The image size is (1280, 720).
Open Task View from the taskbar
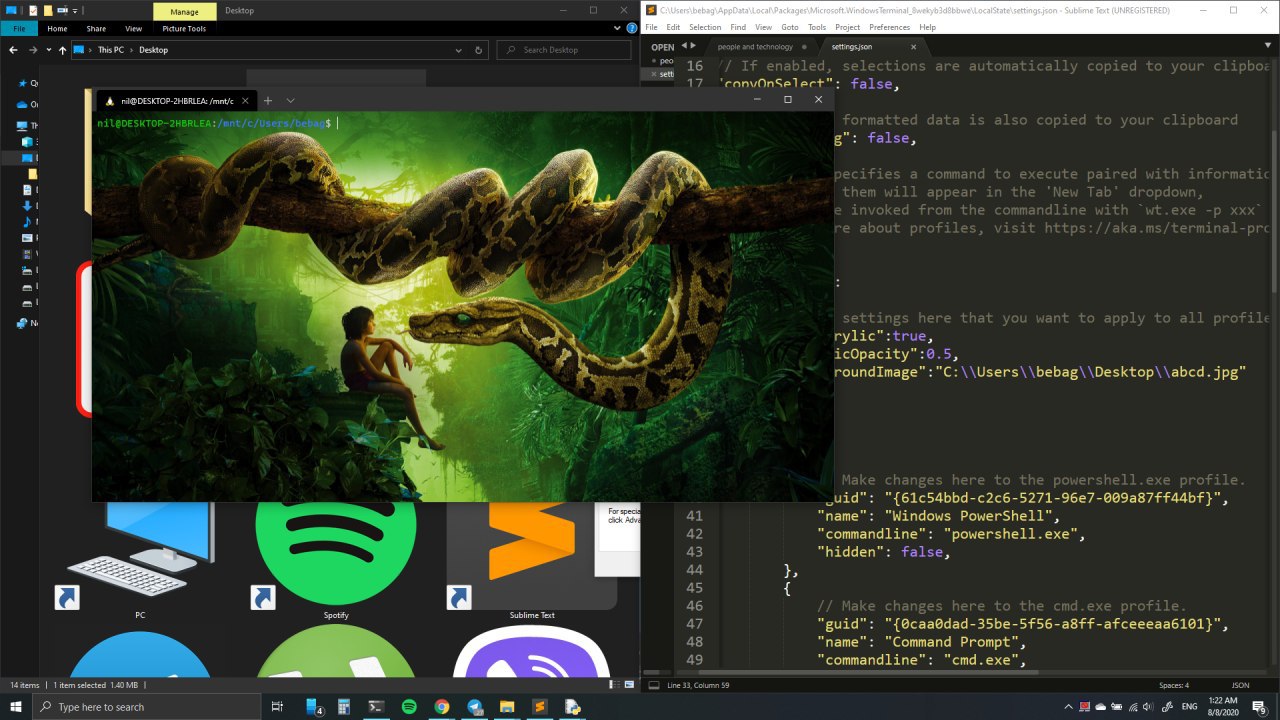pyautogui.click(x=278, y=706)
